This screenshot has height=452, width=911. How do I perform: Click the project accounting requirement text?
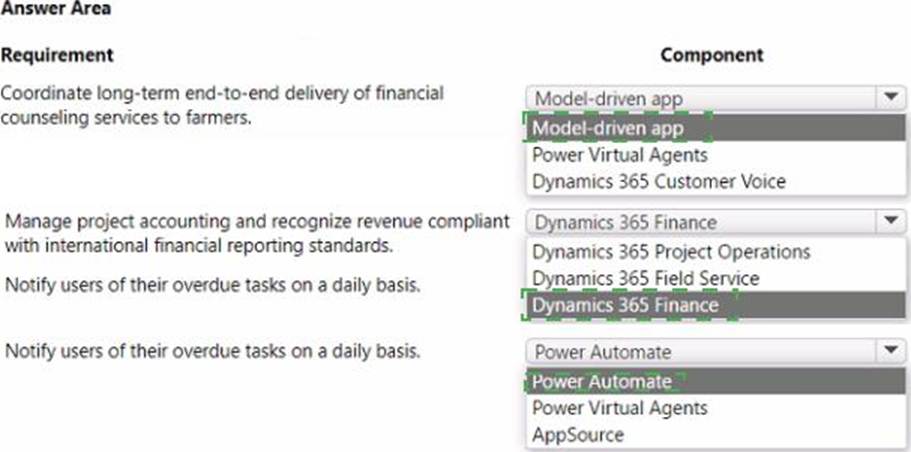[x=257, y=233]
